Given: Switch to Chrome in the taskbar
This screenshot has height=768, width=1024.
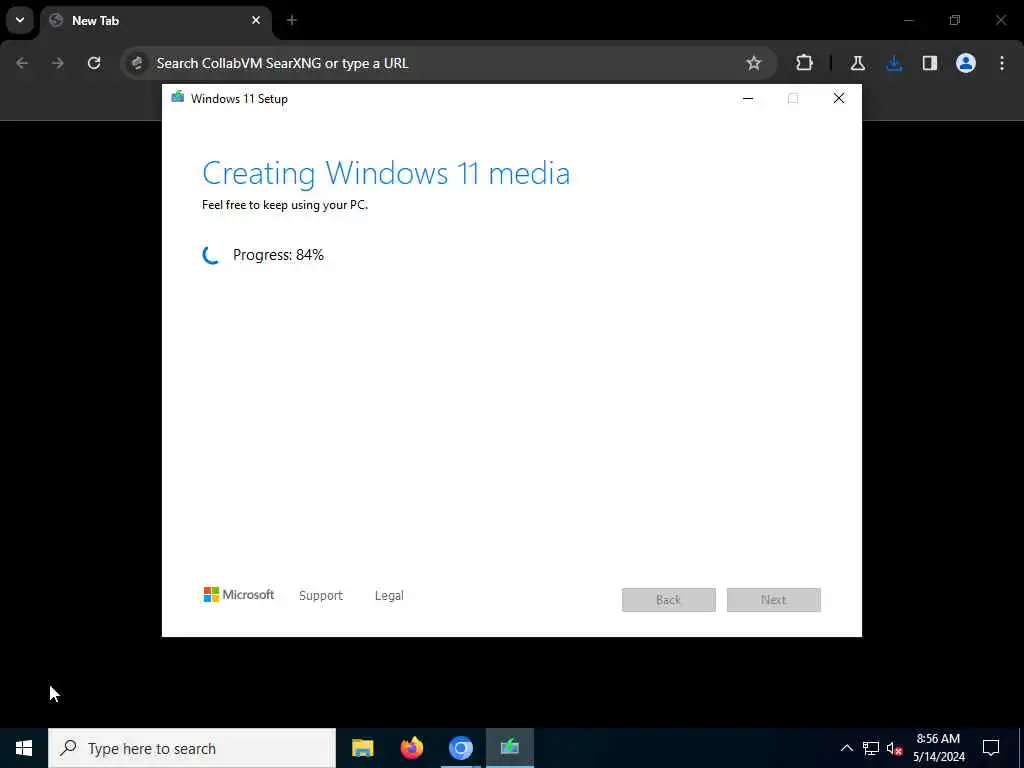Looking at the screenshot, I should pos(461,748).
